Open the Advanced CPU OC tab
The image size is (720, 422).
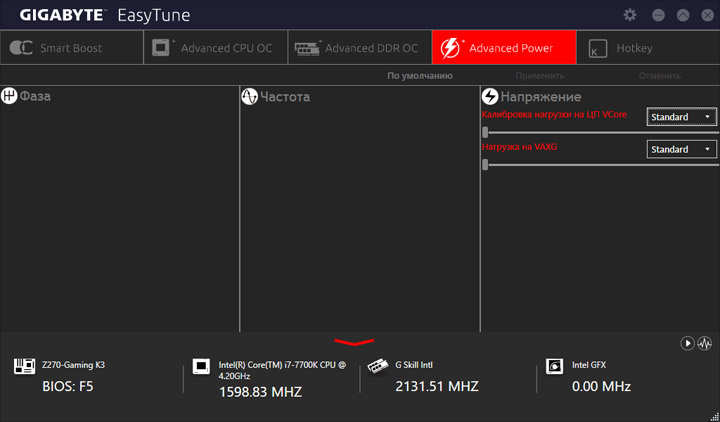[216, 48]
